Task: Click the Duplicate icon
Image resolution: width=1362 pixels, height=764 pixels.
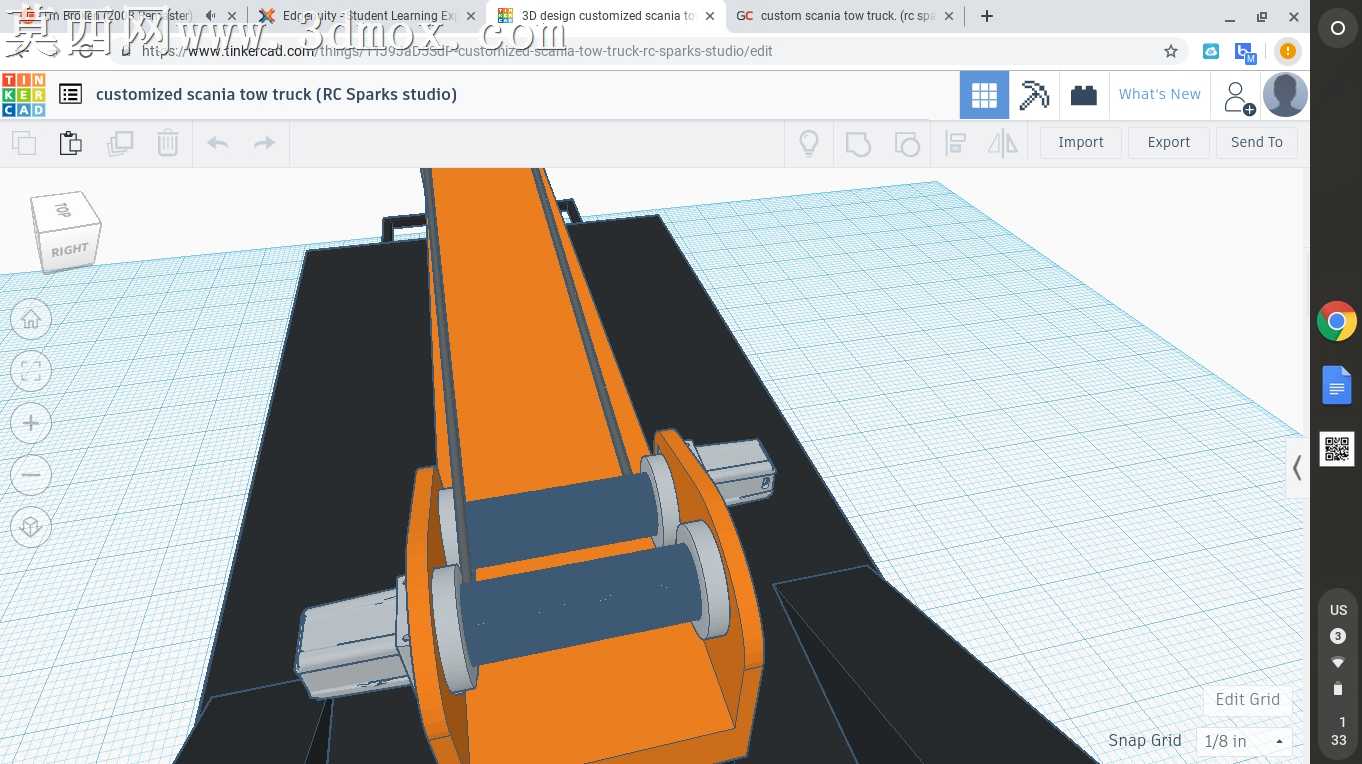Action: tap(120, 143)
